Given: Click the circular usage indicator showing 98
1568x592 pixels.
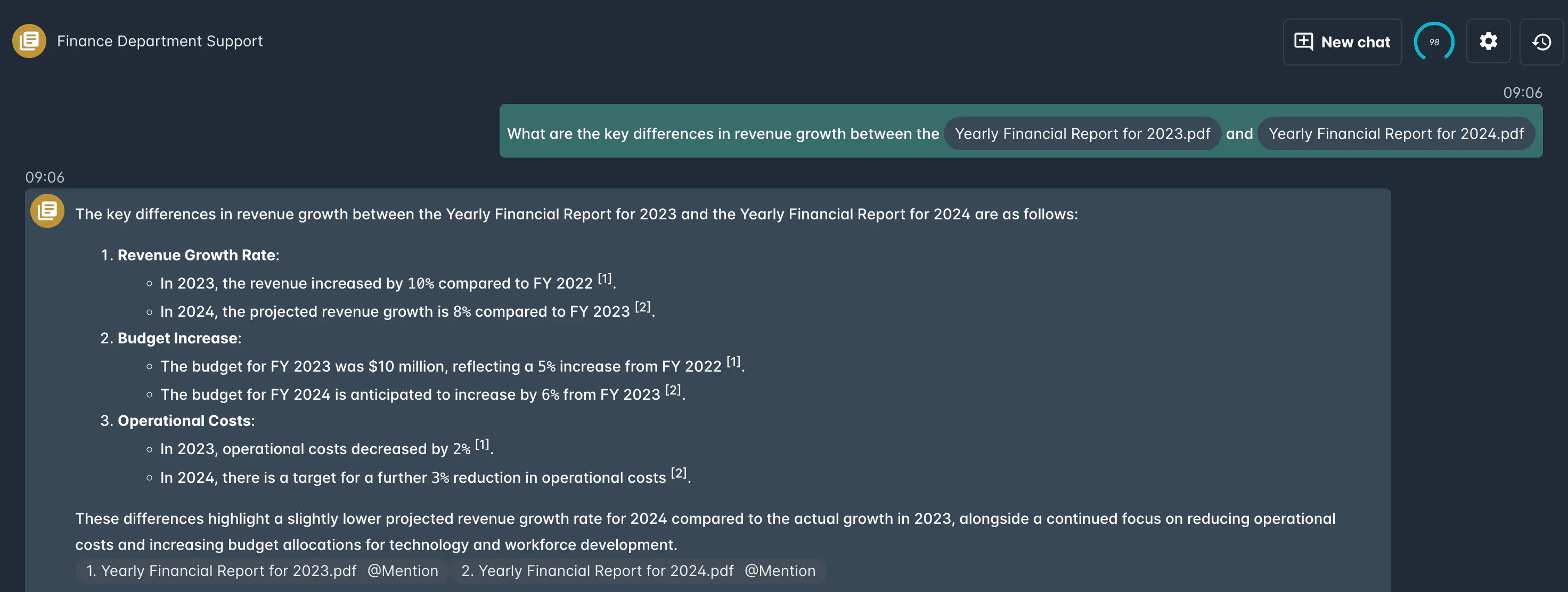Looking at the screenshot, I should pyautogui.click(x=1434, y=42).
